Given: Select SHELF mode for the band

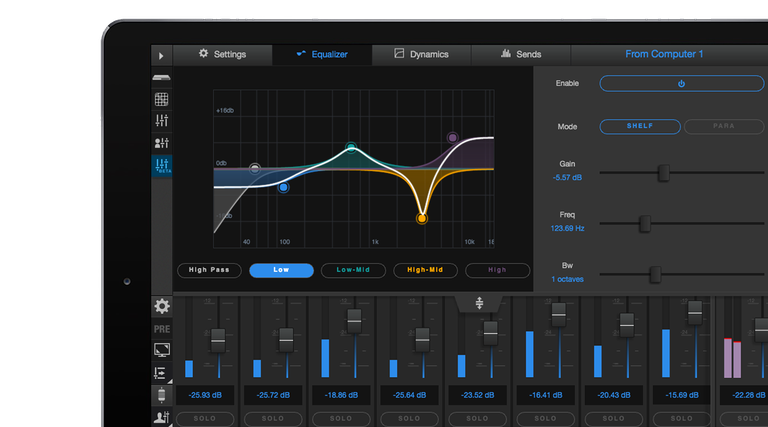Looking at the screenshot, I should tap(640, 127).
